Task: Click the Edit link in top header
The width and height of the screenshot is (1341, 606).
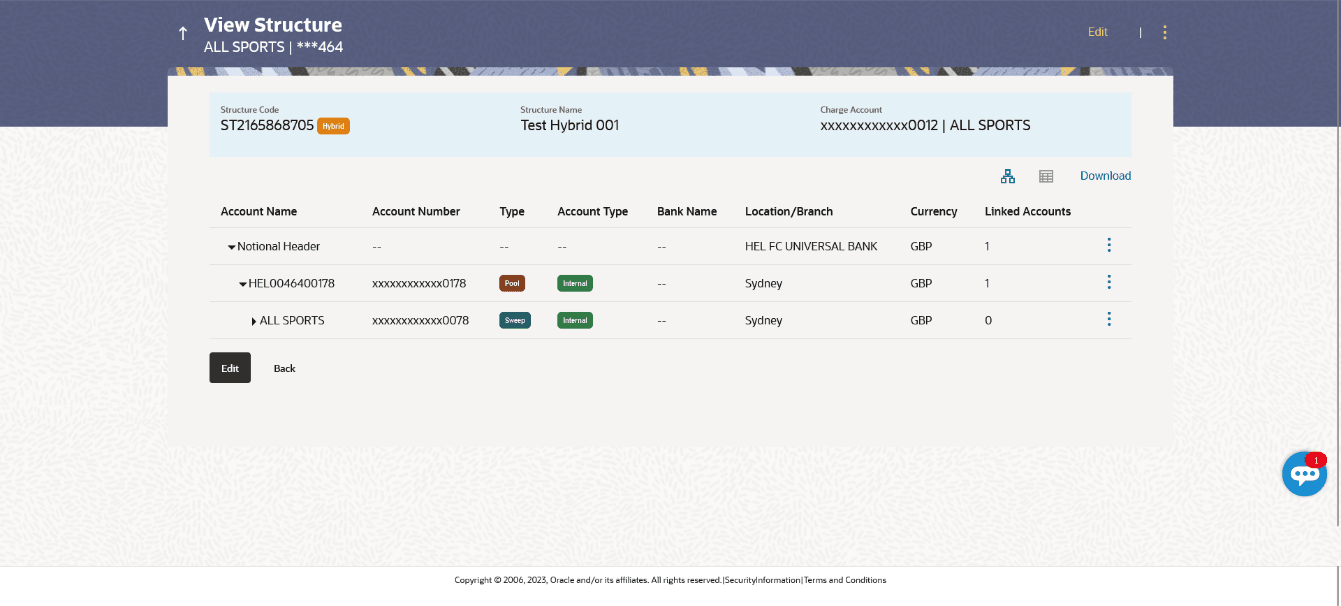Action: coord(1097,32)
